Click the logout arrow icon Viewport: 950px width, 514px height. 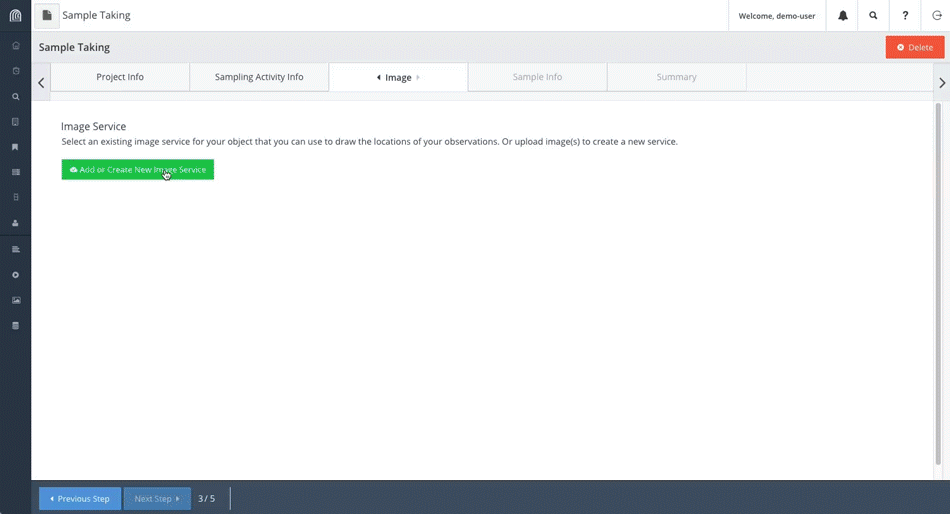pos(937,16)
